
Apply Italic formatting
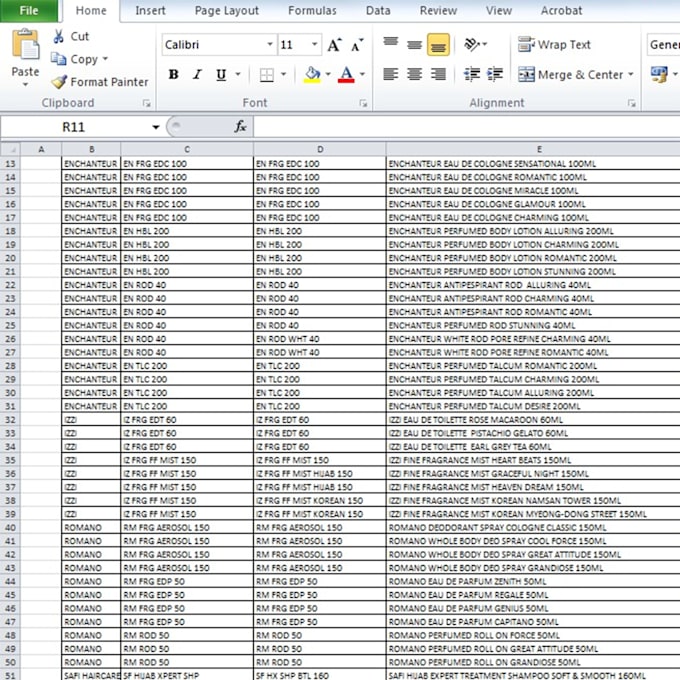[197, 75]
